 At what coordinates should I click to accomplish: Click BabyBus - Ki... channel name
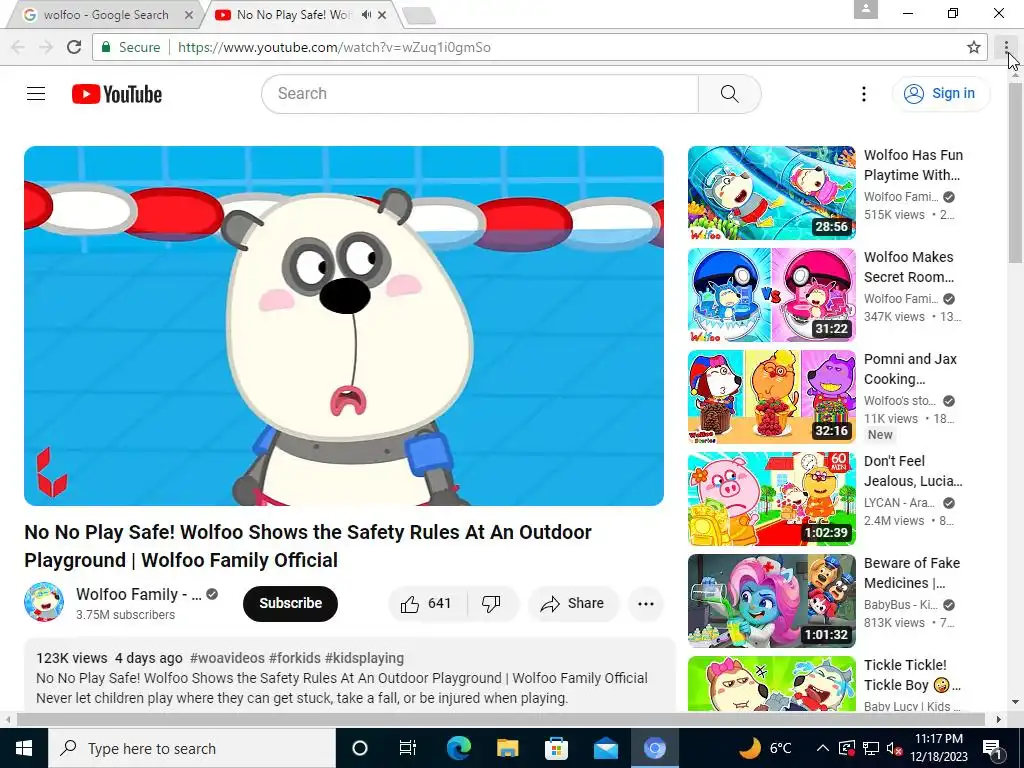901,605
